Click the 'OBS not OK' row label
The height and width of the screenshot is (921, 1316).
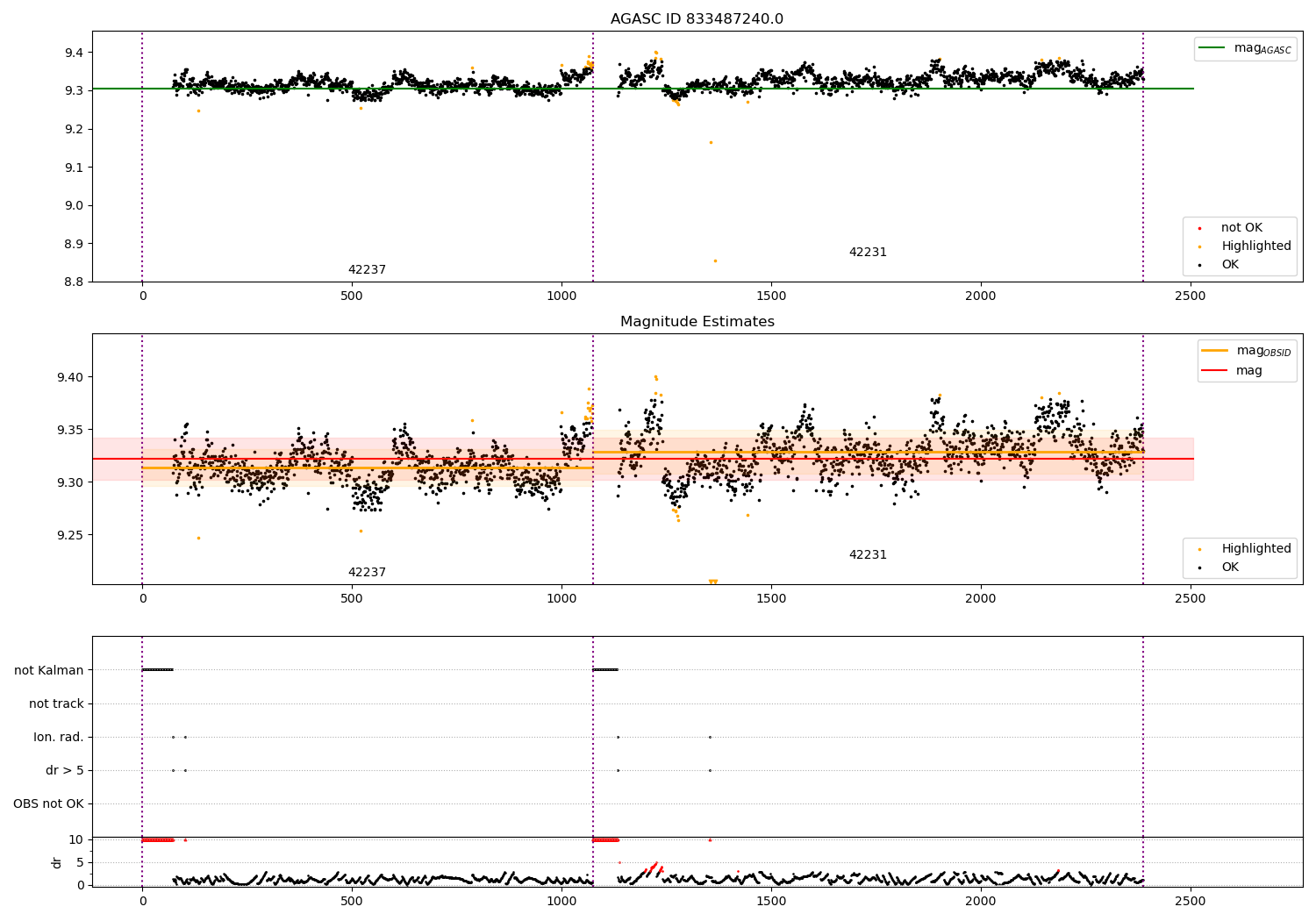point(48,804)
